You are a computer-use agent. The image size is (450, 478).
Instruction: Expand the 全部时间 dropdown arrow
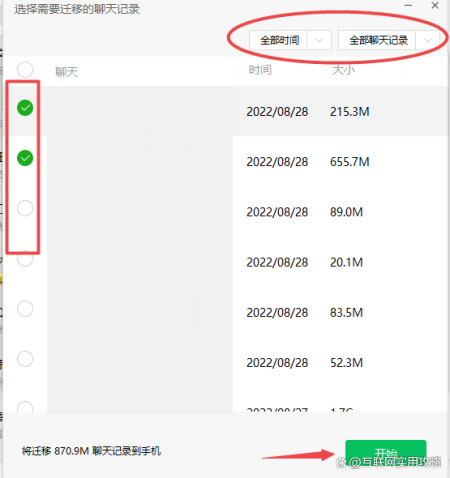(x=319, y=40)
